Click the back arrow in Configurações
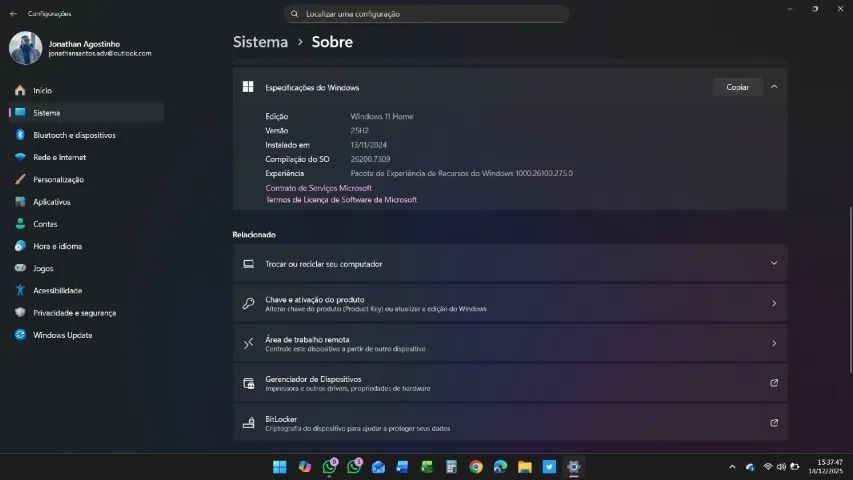853x480 pixels. (x=13, y=14)
